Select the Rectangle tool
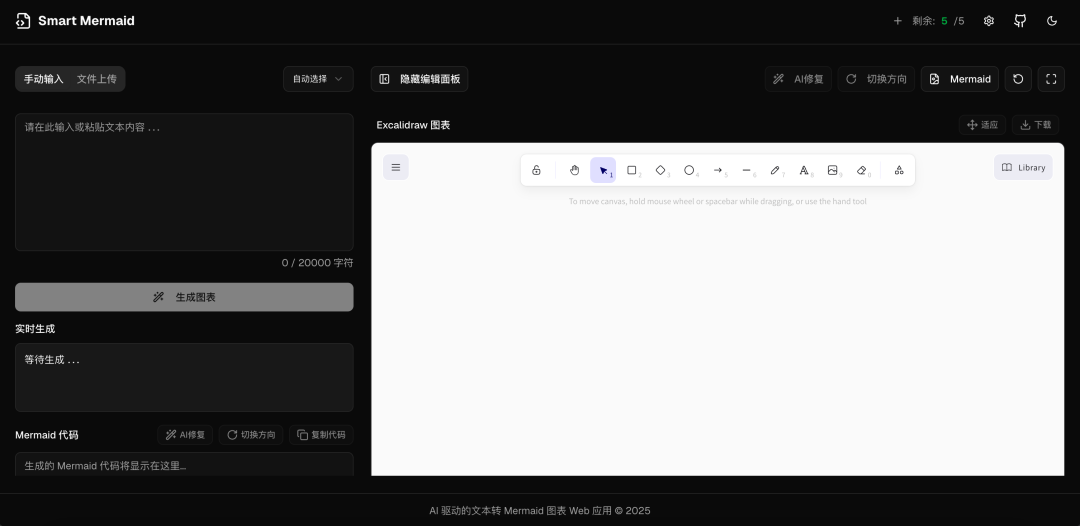Viewport: 1080px width, 526px height. 632,170
